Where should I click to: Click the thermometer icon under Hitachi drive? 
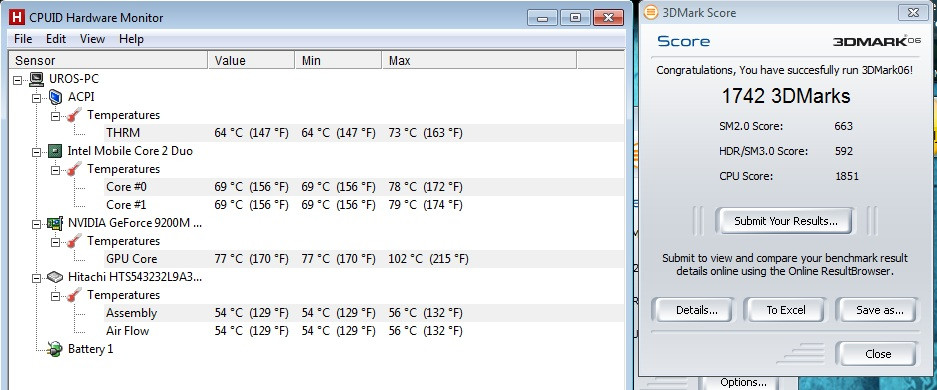[75, 295]
